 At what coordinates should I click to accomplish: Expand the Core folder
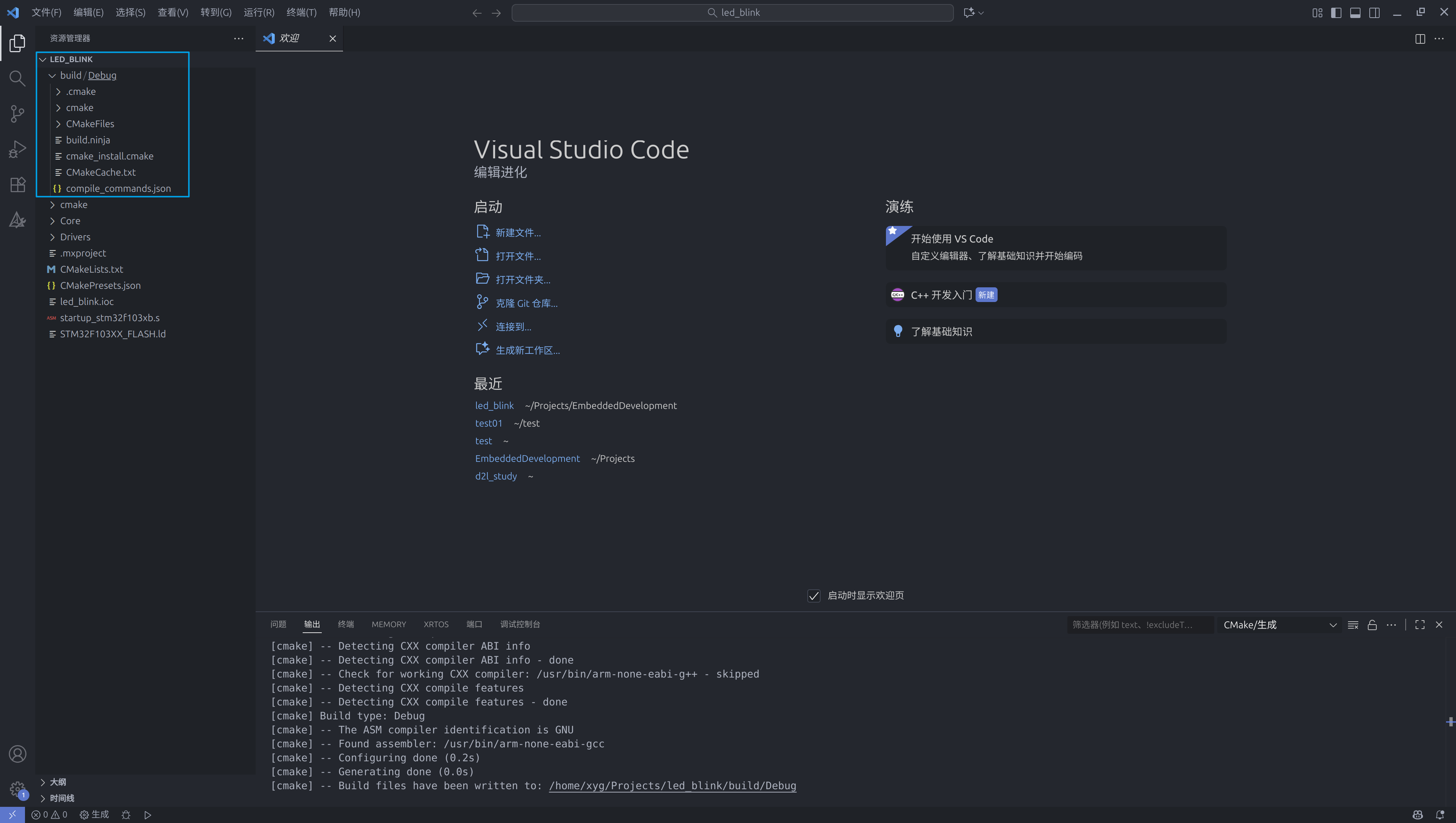pos(70,220)
